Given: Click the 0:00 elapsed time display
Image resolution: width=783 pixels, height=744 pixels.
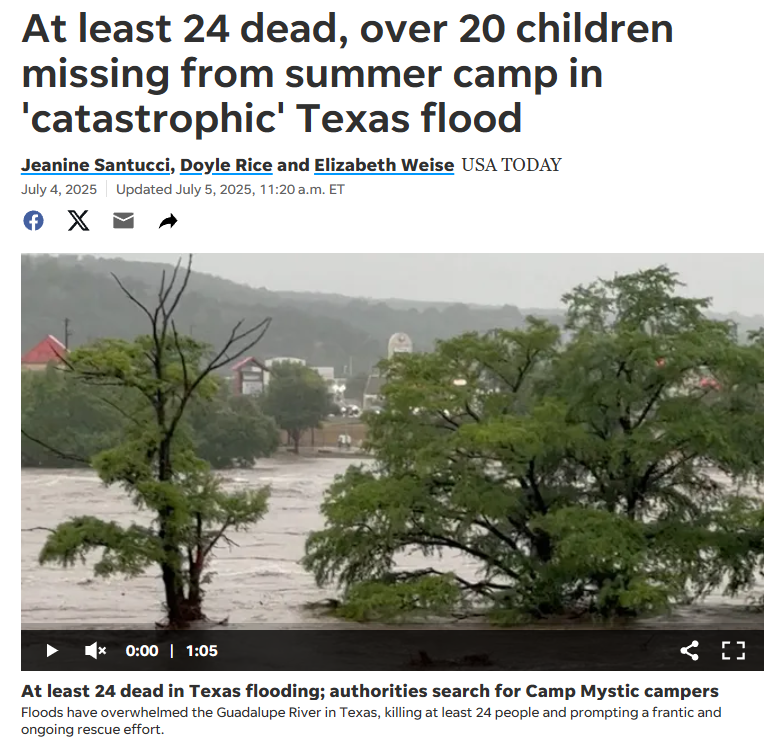Looking at the screenshot, I should (142, 651).
